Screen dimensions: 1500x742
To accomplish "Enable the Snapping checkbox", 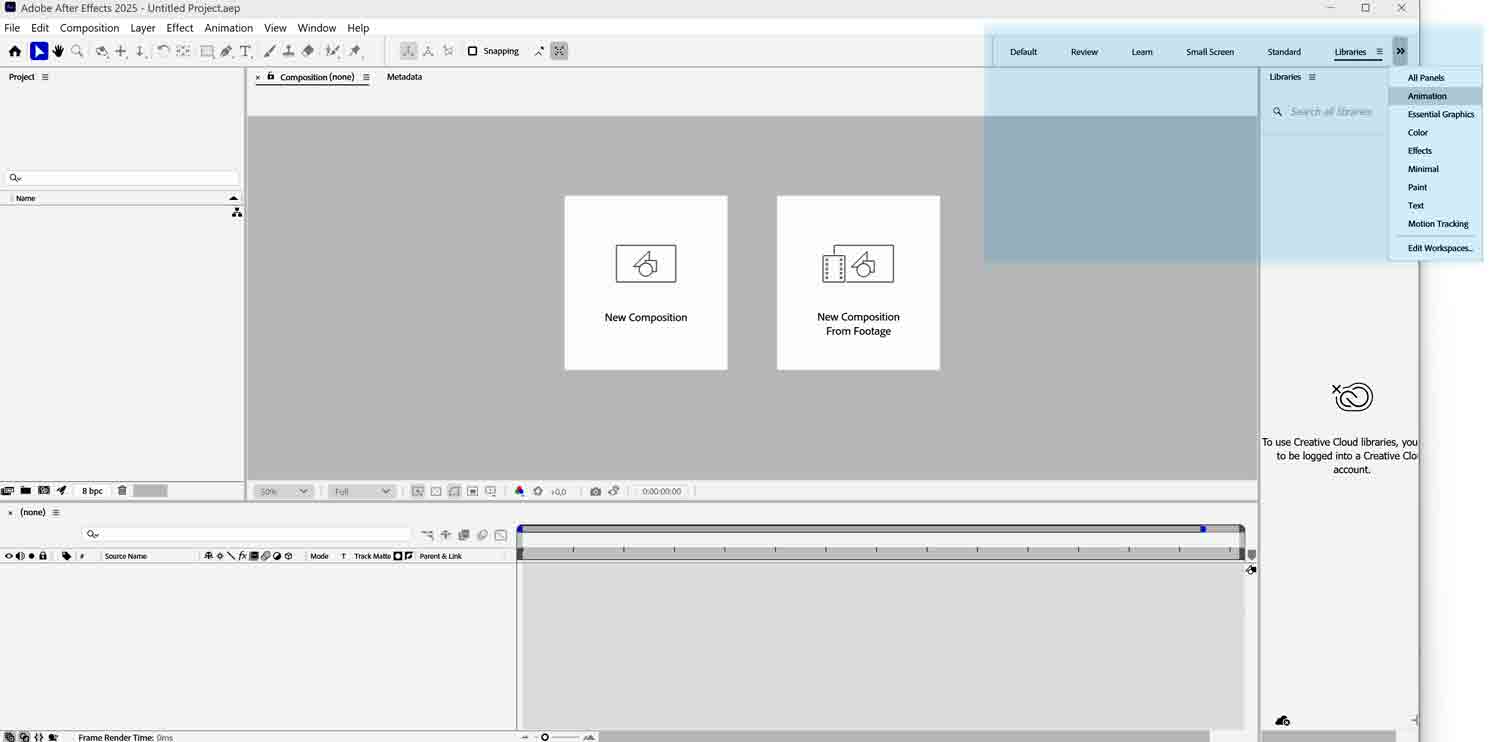I will point(473,51).
